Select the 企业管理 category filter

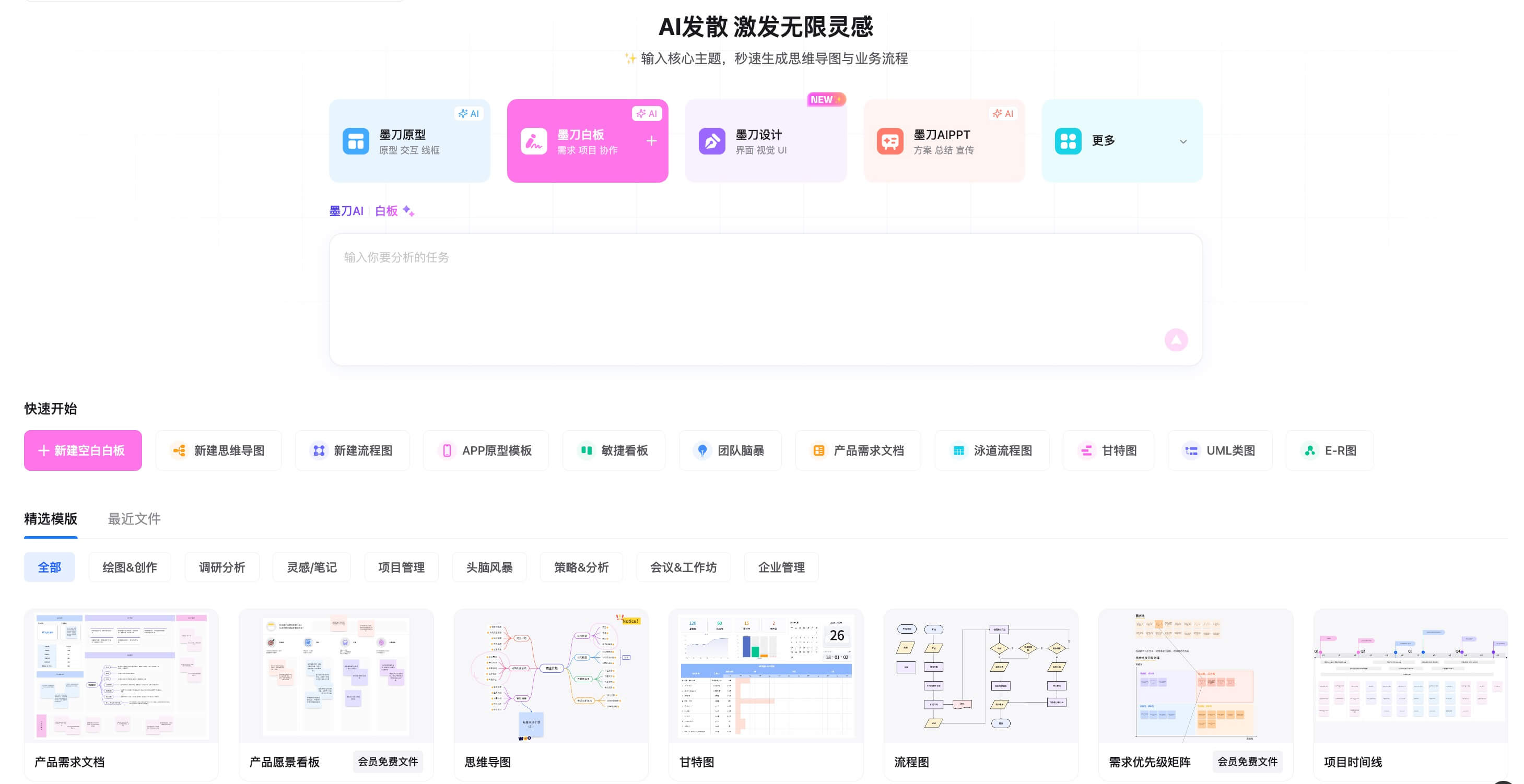781,567
